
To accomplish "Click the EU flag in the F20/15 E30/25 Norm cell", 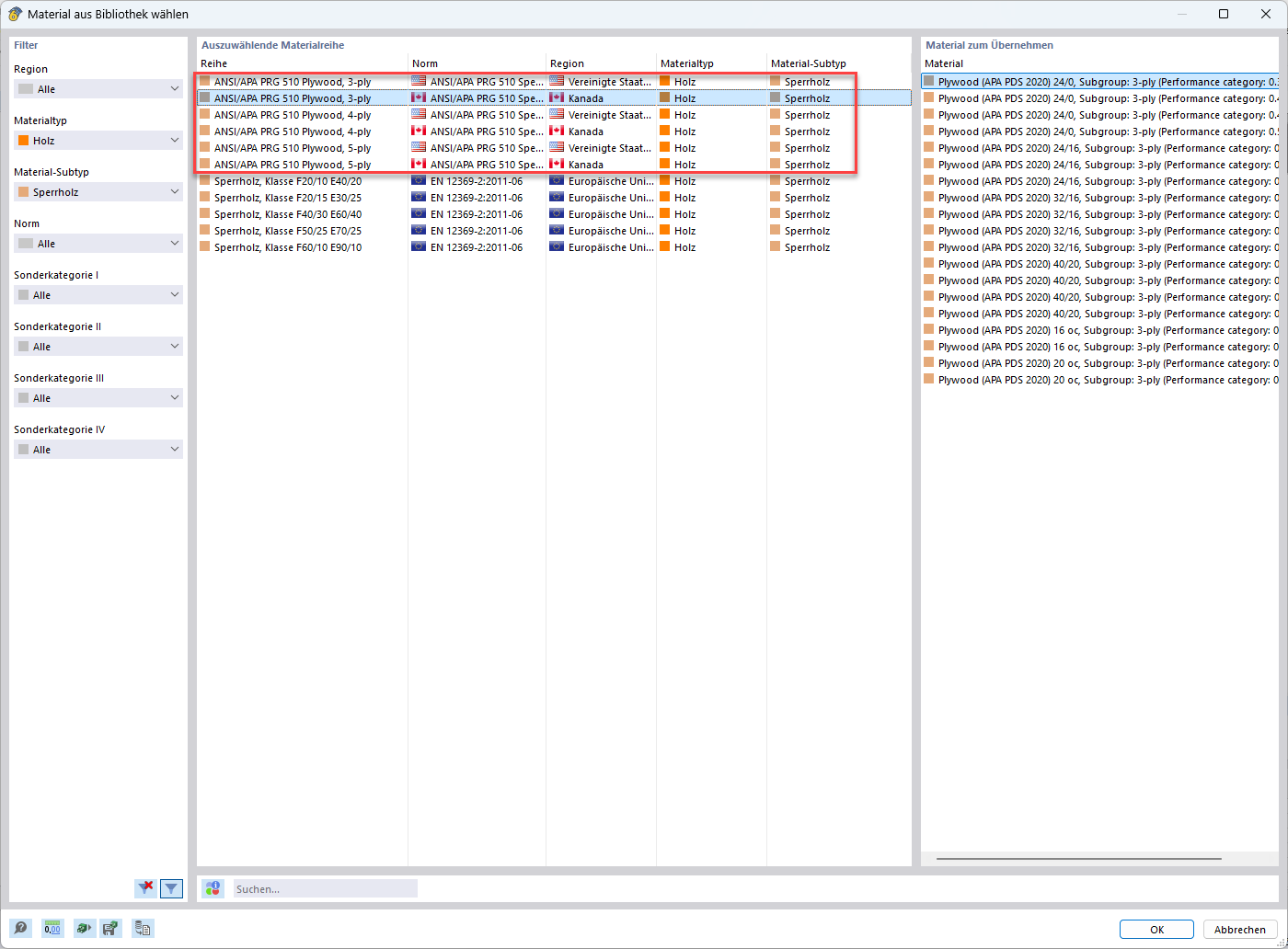I will click(419, 198).
